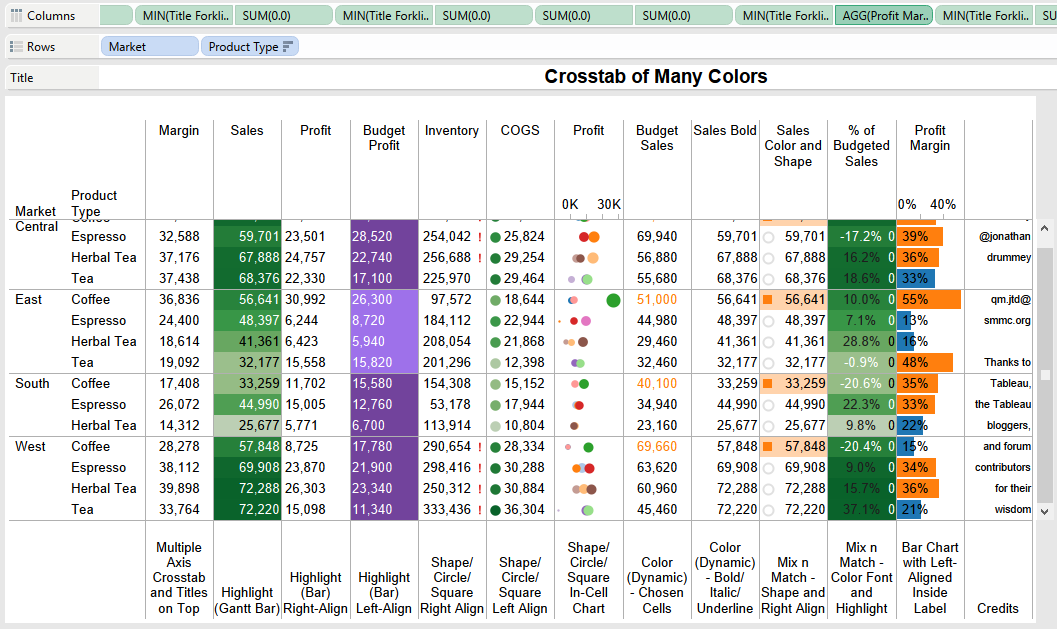Screen dimensions: 1057x629
Task: Click the green Sales cell showing 59,701
Action: (247, 237)
